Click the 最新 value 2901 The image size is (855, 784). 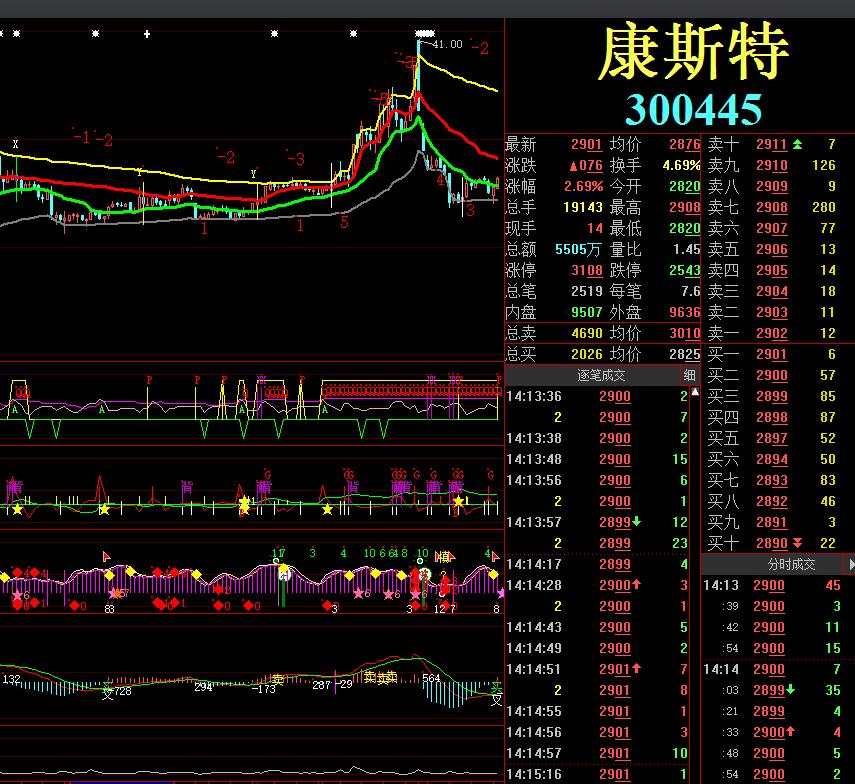(587, 144)
